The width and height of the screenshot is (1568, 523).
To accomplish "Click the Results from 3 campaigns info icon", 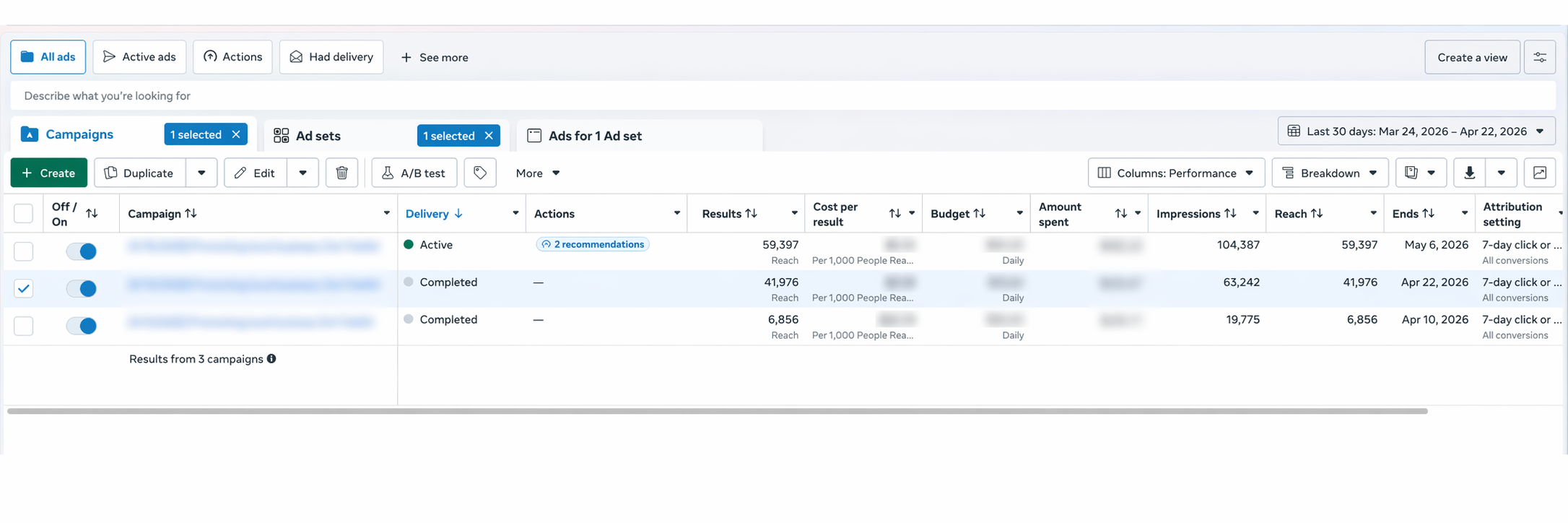I will (271, 358).
